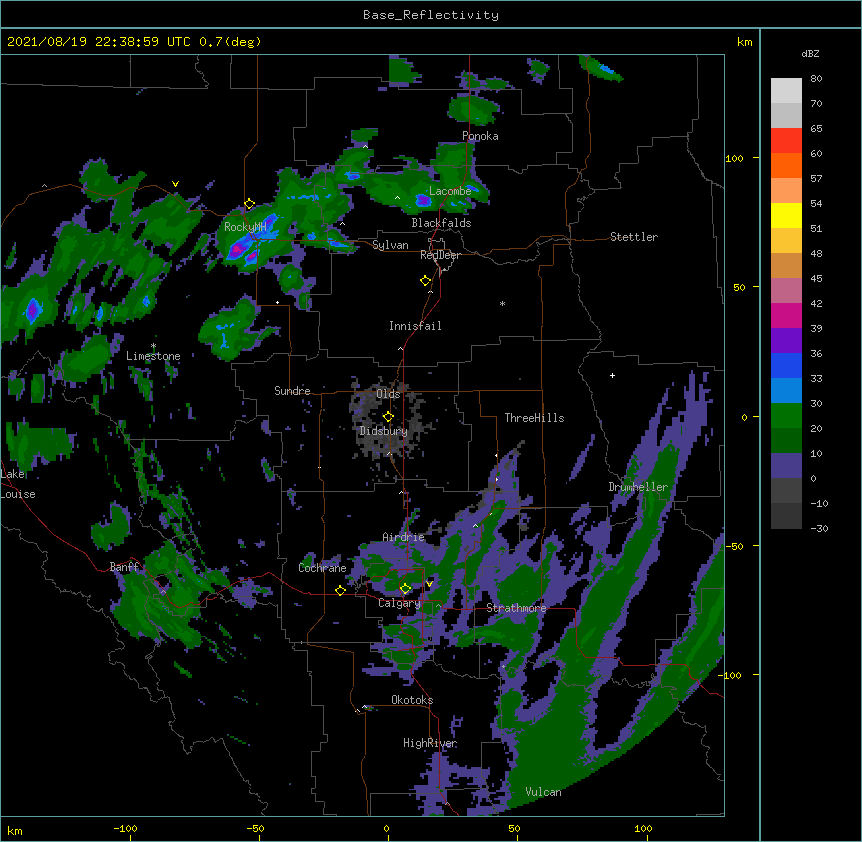Image resolution: width=862 pixels, height=842 pixels.
Task: Pick the dark orange 57–60 dBZ legend swatch
Action: click(x=786, y=165)
